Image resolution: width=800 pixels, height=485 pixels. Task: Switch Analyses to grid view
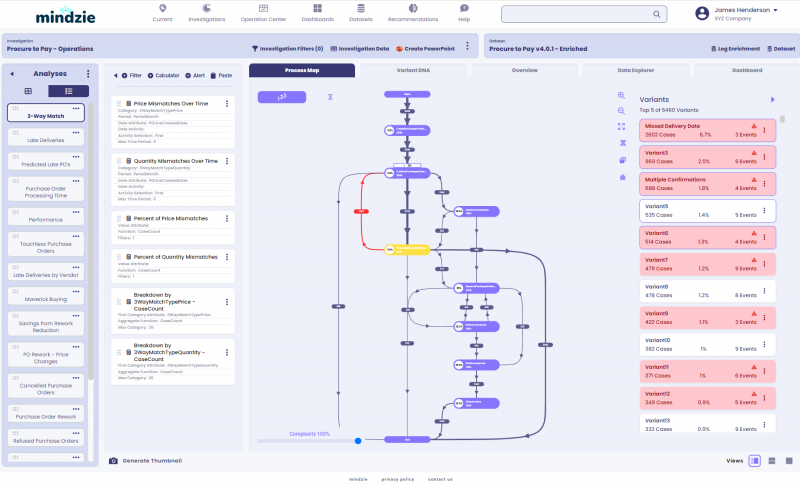pos(28,91)
